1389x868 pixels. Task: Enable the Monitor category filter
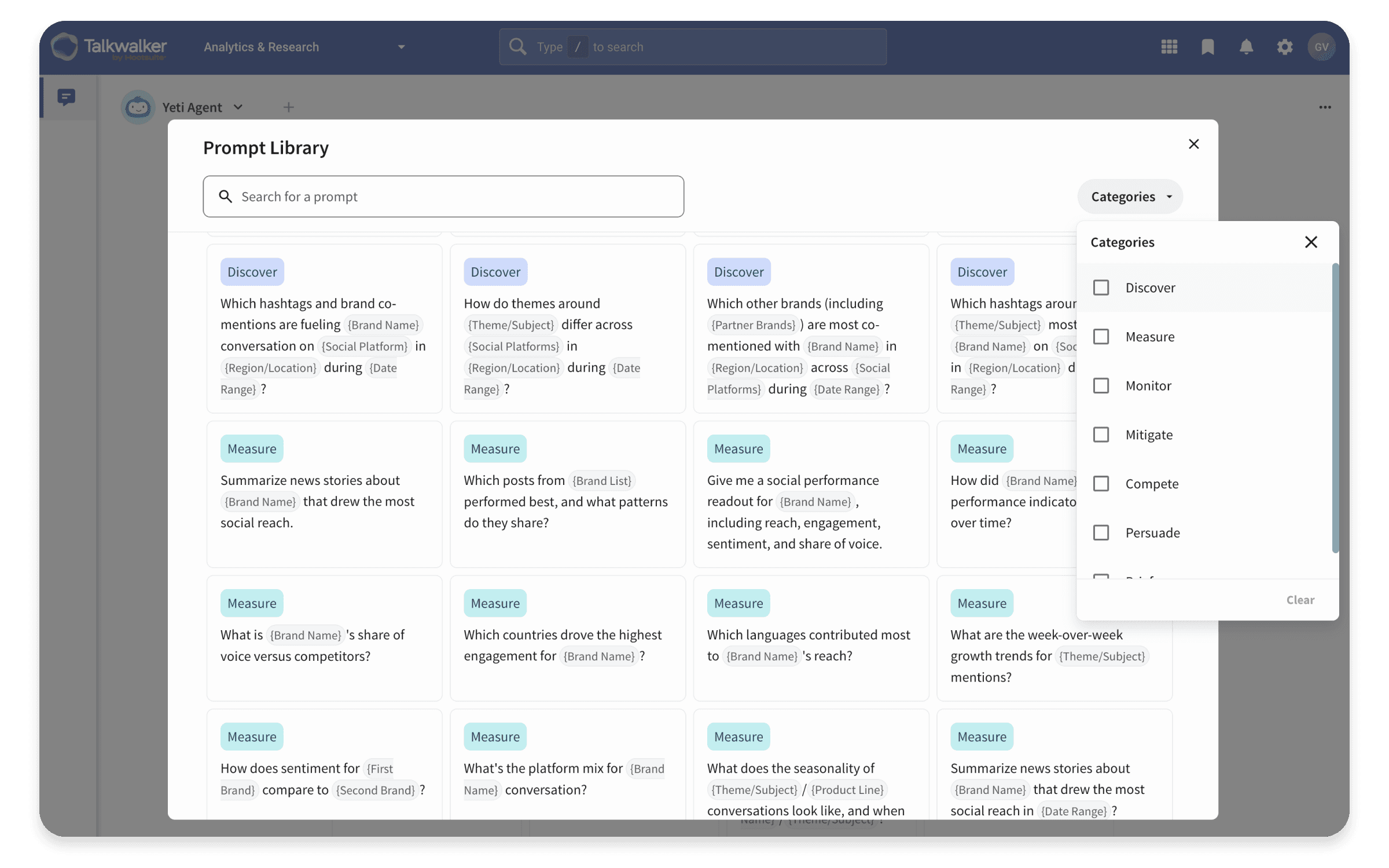click(1101, 385)
